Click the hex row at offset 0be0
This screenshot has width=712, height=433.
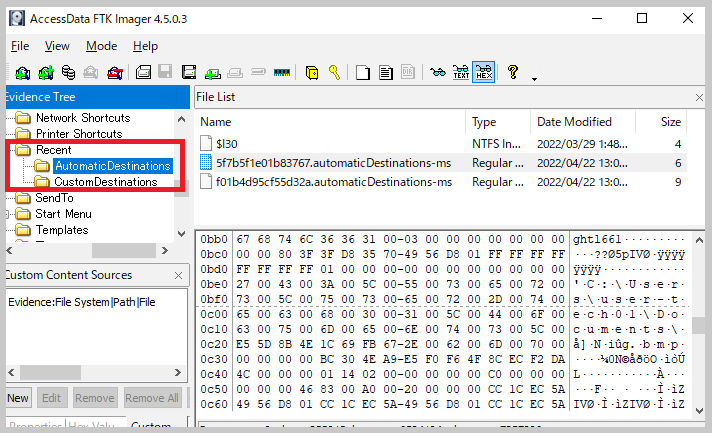pyautogui.click(x=442, y=284)
